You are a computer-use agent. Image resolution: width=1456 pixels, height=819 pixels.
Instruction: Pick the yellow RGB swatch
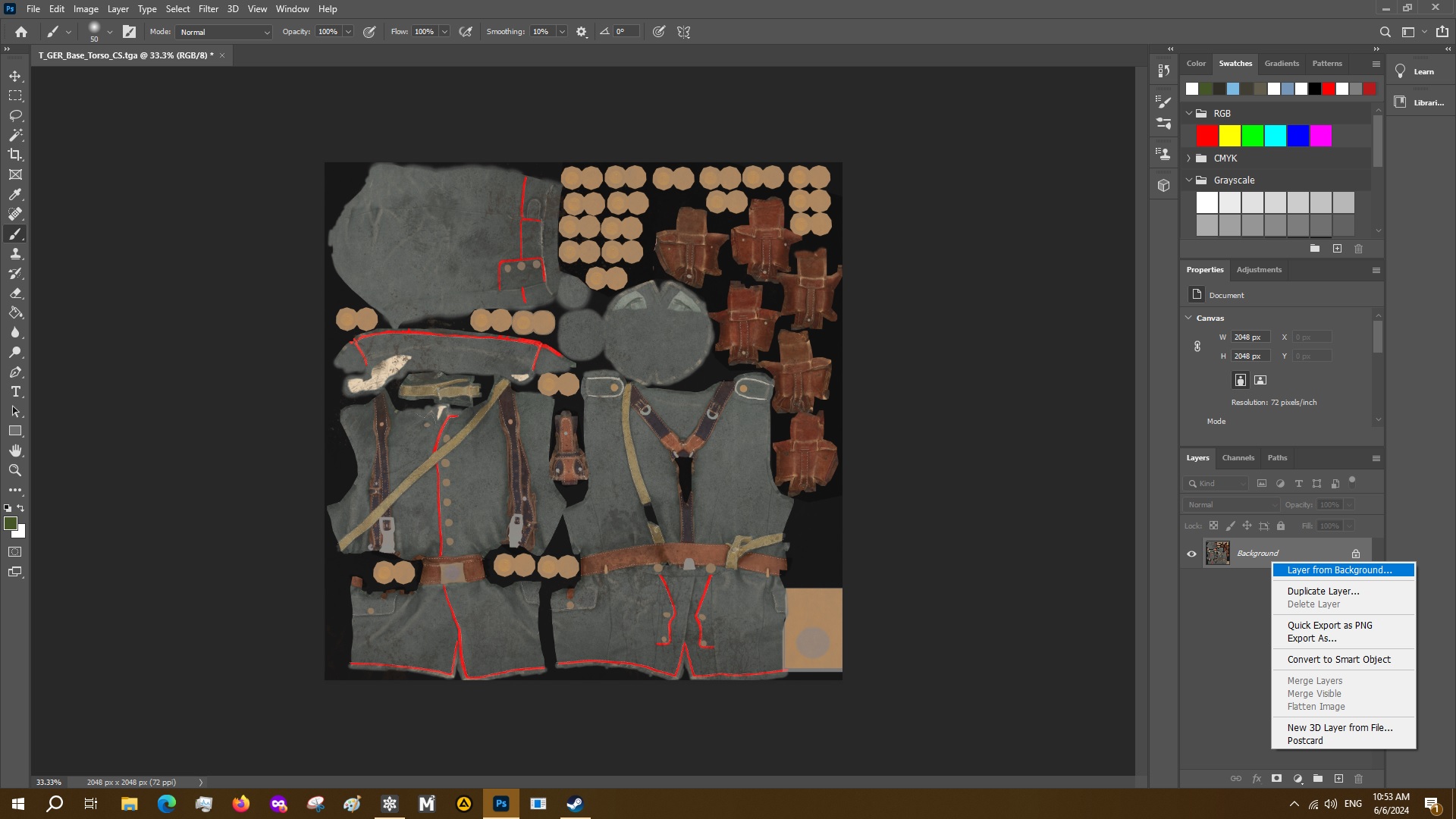[x=1229, y=136]
